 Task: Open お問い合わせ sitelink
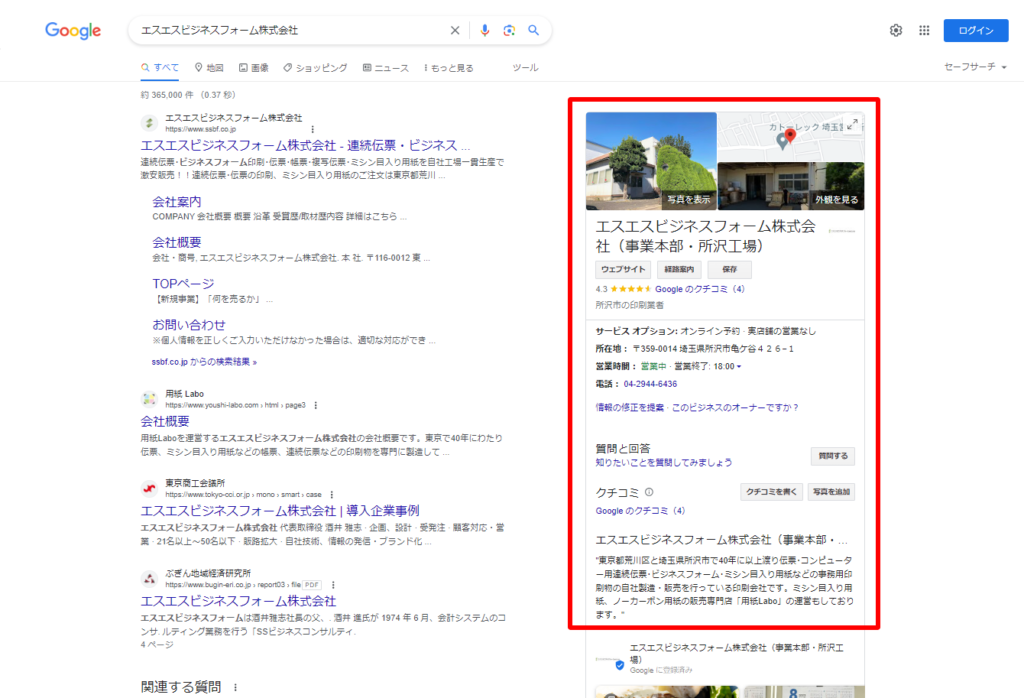(189, 325)
